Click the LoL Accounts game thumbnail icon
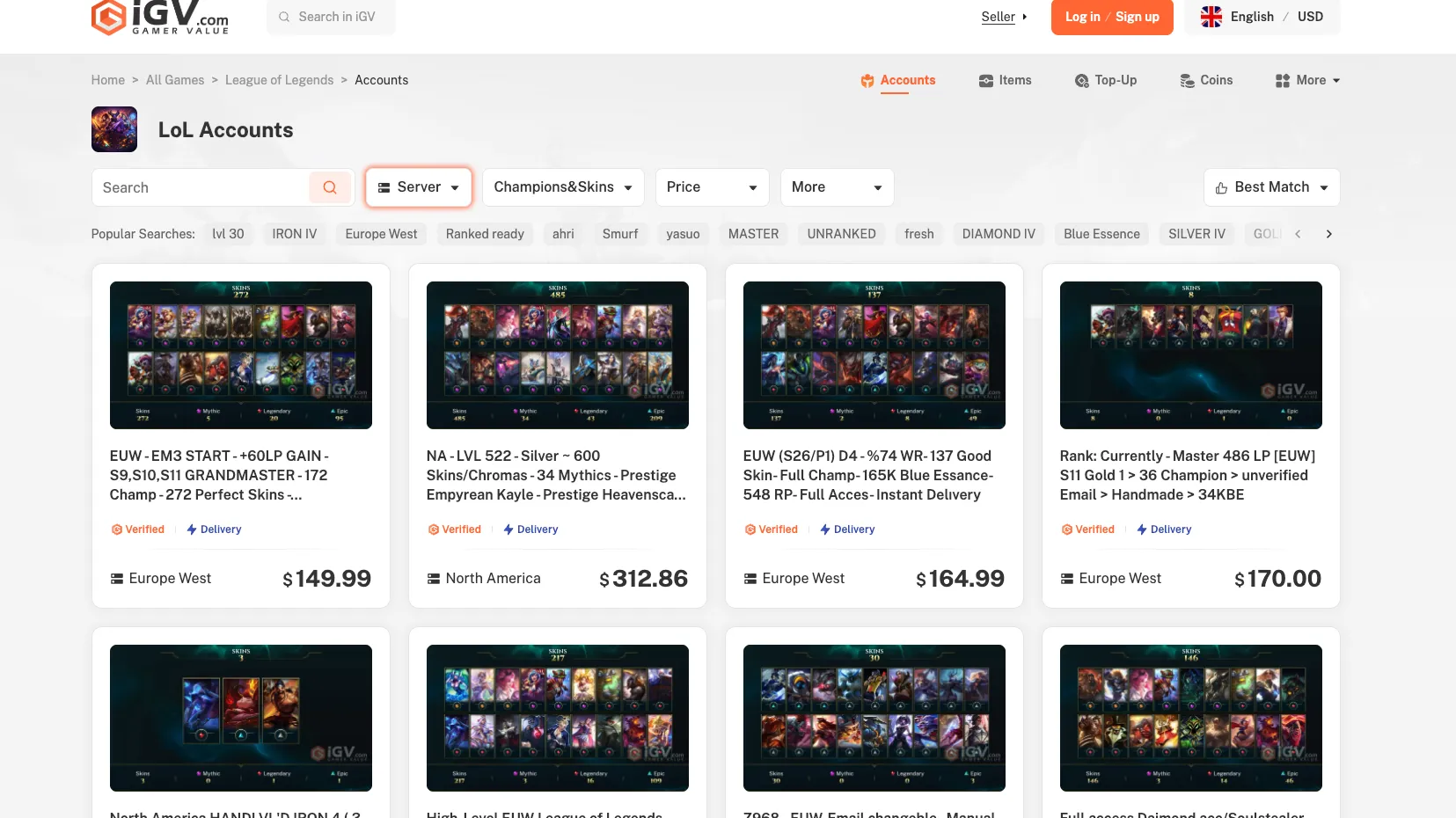The width and height of the screenshot is (1456, 818). click(114, 129)
